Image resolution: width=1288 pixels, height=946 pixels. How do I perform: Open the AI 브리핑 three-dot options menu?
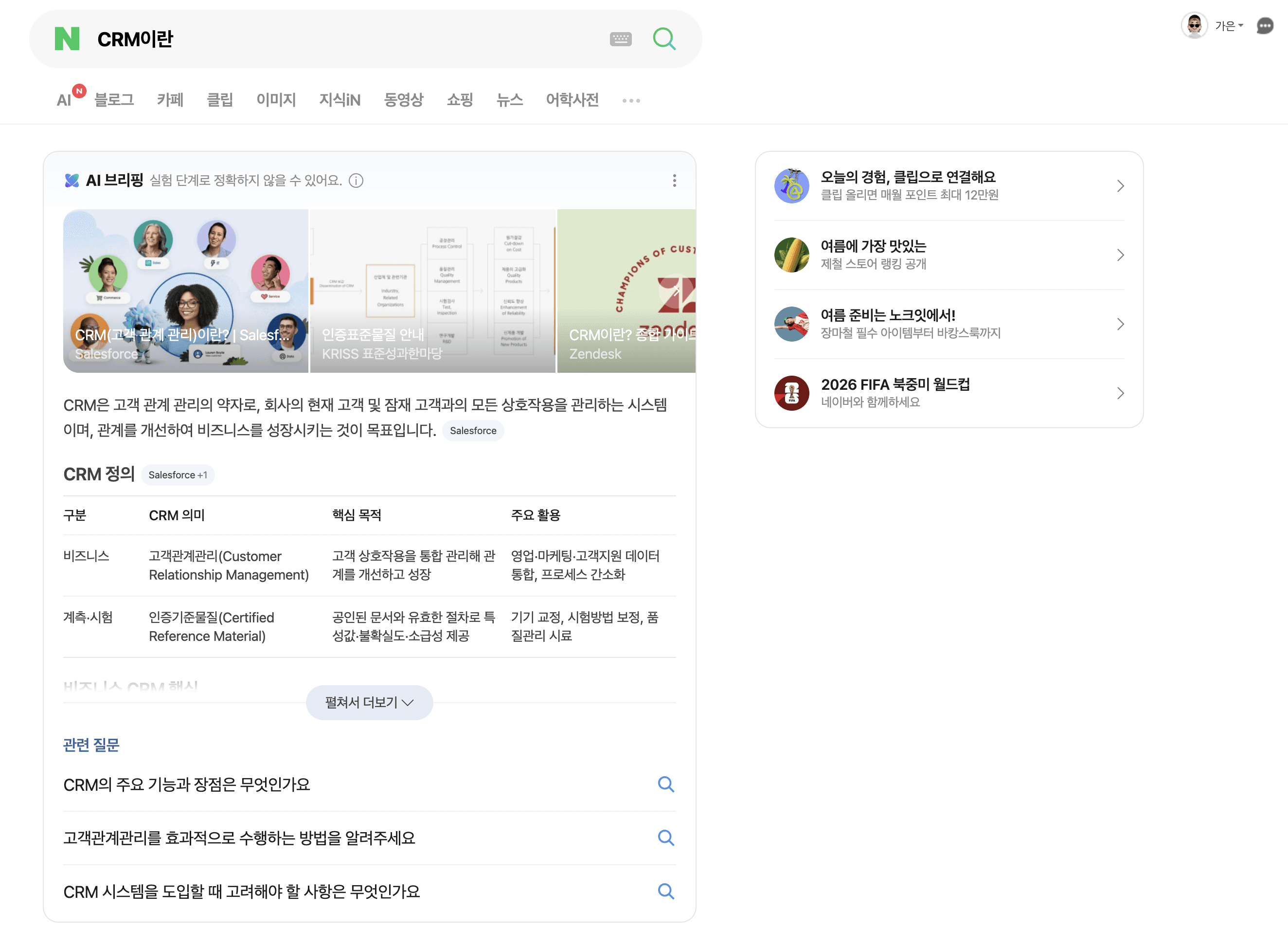pos(674,181)
